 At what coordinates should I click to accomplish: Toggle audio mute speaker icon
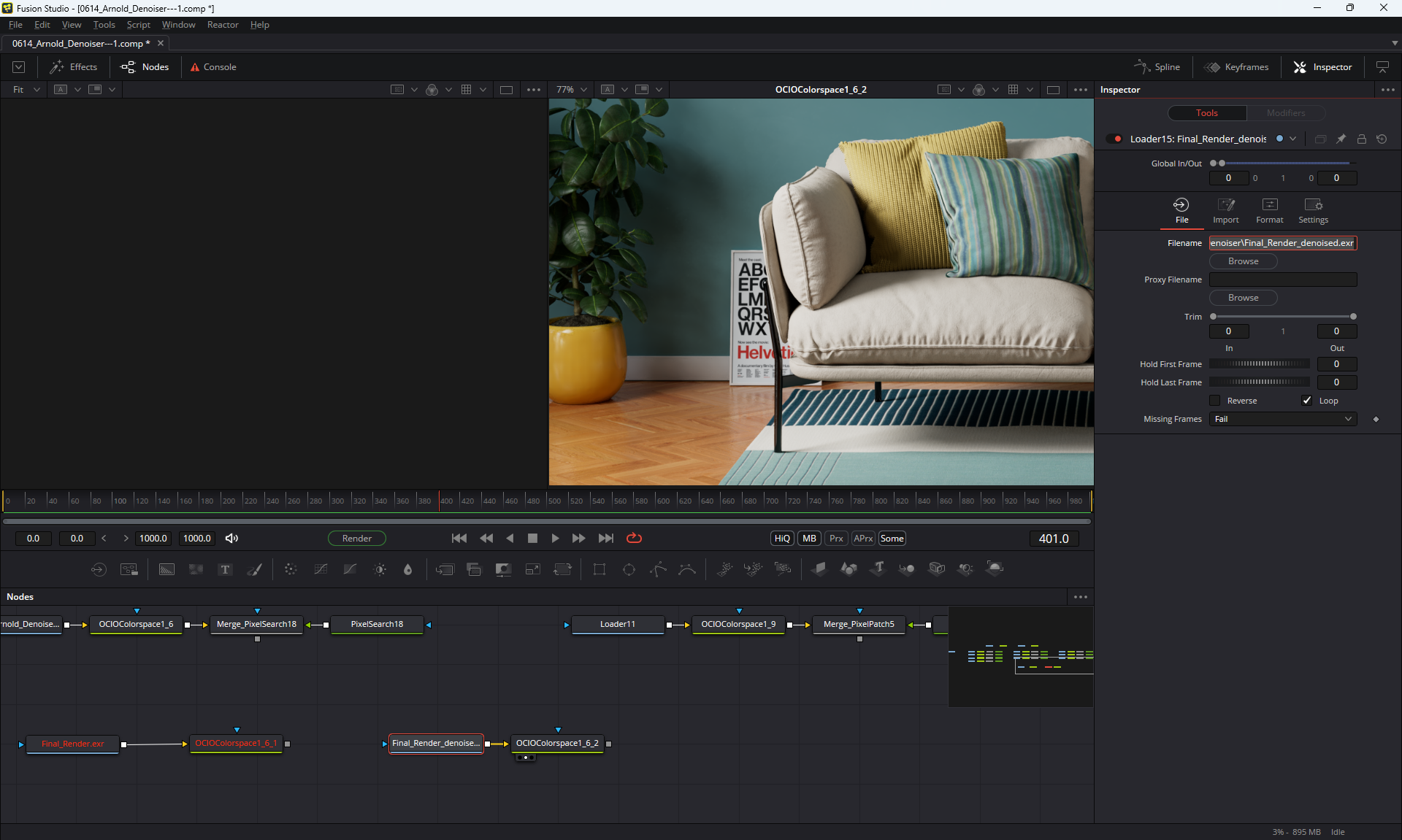pyautogui.click(x=231, y=539)
